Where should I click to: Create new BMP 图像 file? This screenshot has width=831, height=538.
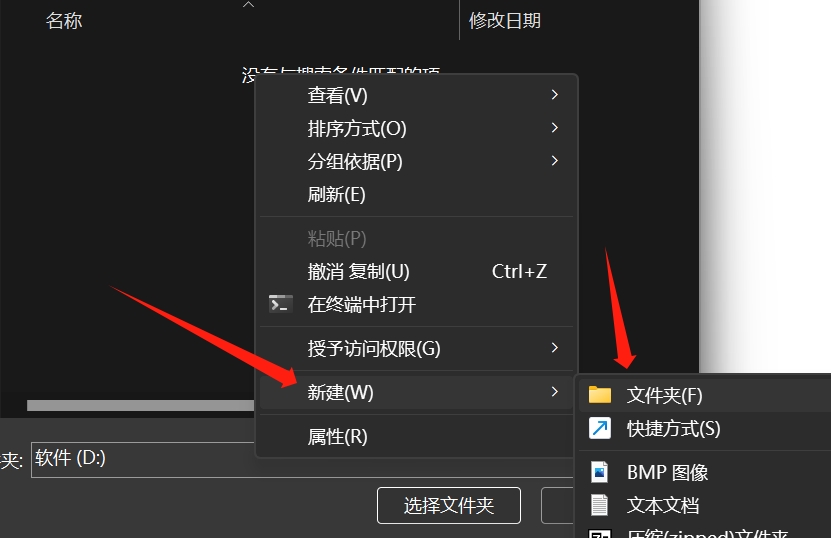click(x=705, y=472)
